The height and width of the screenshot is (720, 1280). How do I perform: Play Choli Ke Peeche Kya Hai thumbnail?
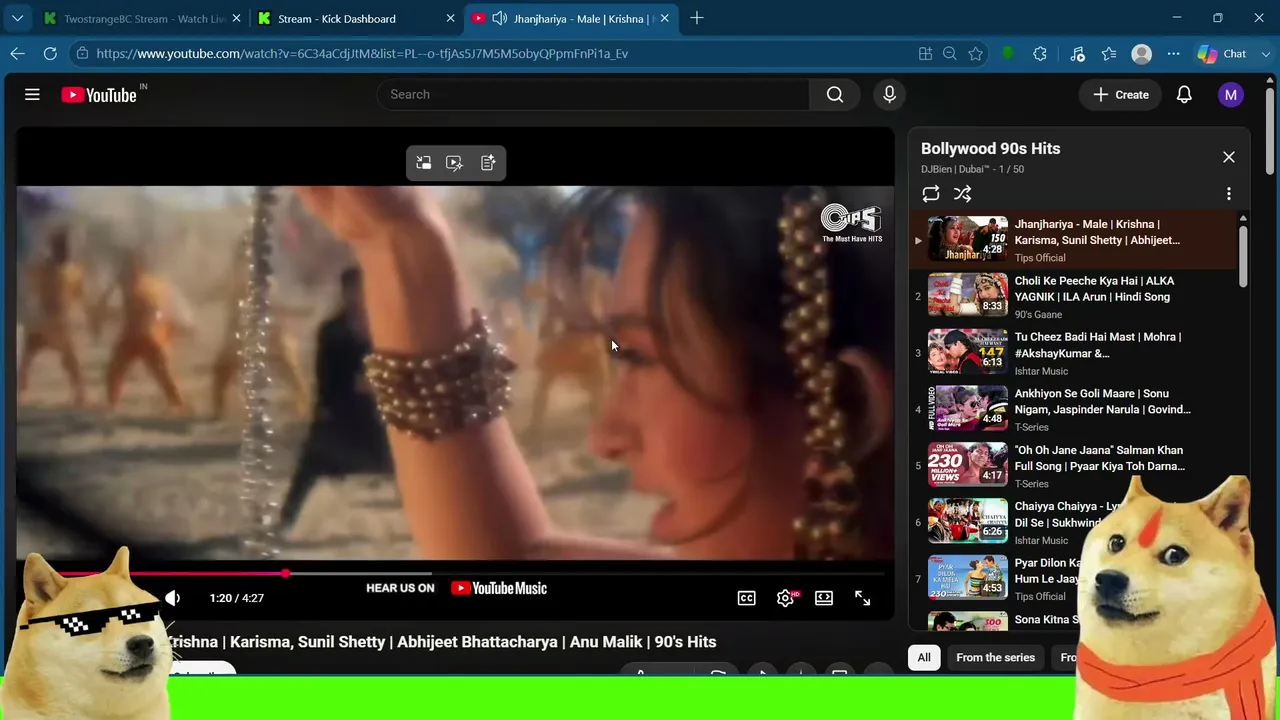pos(968,295)
